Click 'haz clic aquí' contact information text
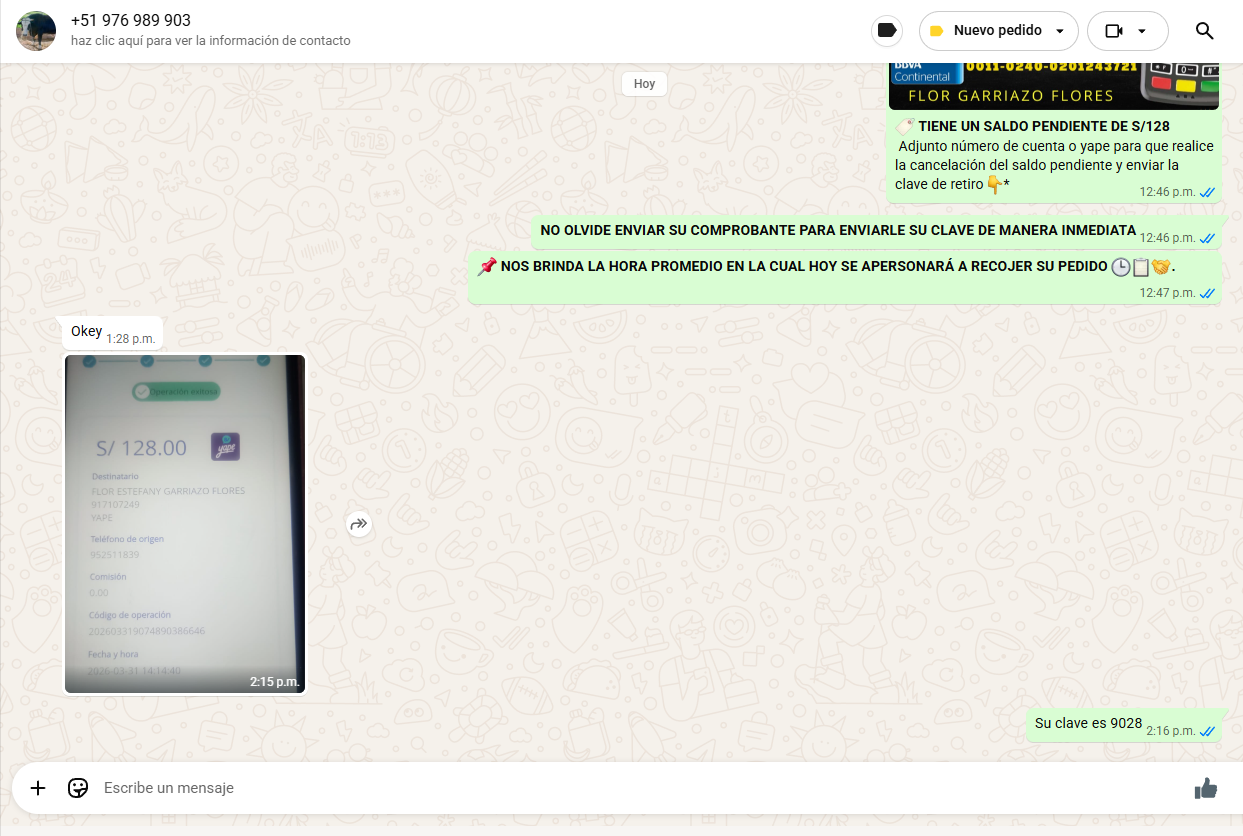 [210, 41]
